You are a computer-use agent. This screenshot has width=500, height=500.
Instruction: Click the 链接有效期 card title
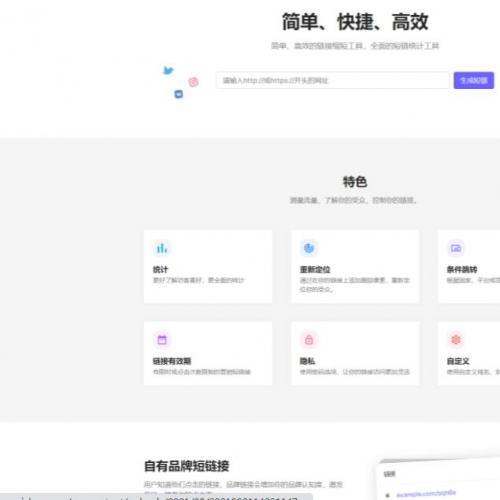pyautogui.click(x=172, y=361)
